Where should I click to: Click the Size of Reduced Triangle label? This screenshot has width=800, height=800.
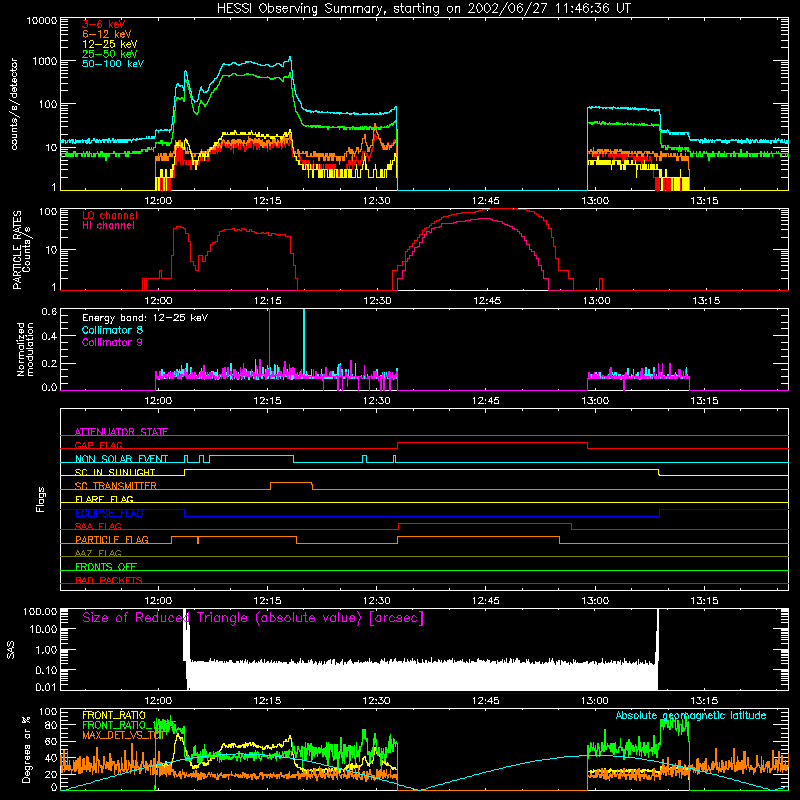tap(253, 618)
